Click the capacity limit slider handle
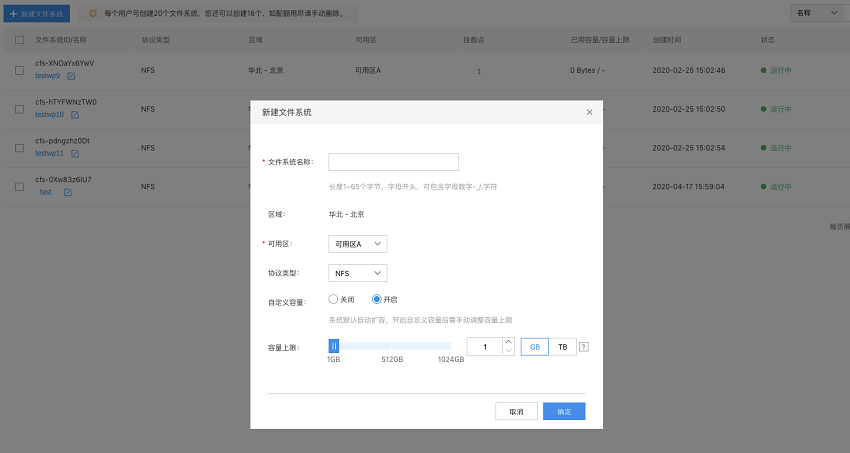 334,346
